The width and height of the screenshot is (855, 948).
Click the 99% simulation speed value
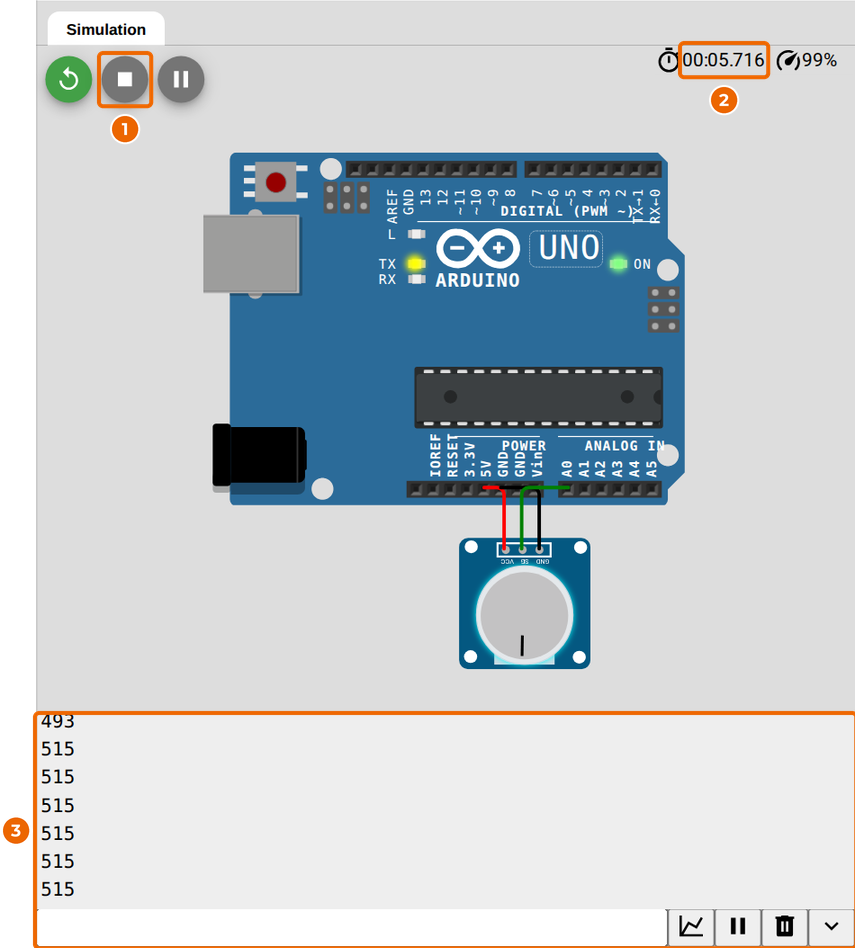point(819,60)
